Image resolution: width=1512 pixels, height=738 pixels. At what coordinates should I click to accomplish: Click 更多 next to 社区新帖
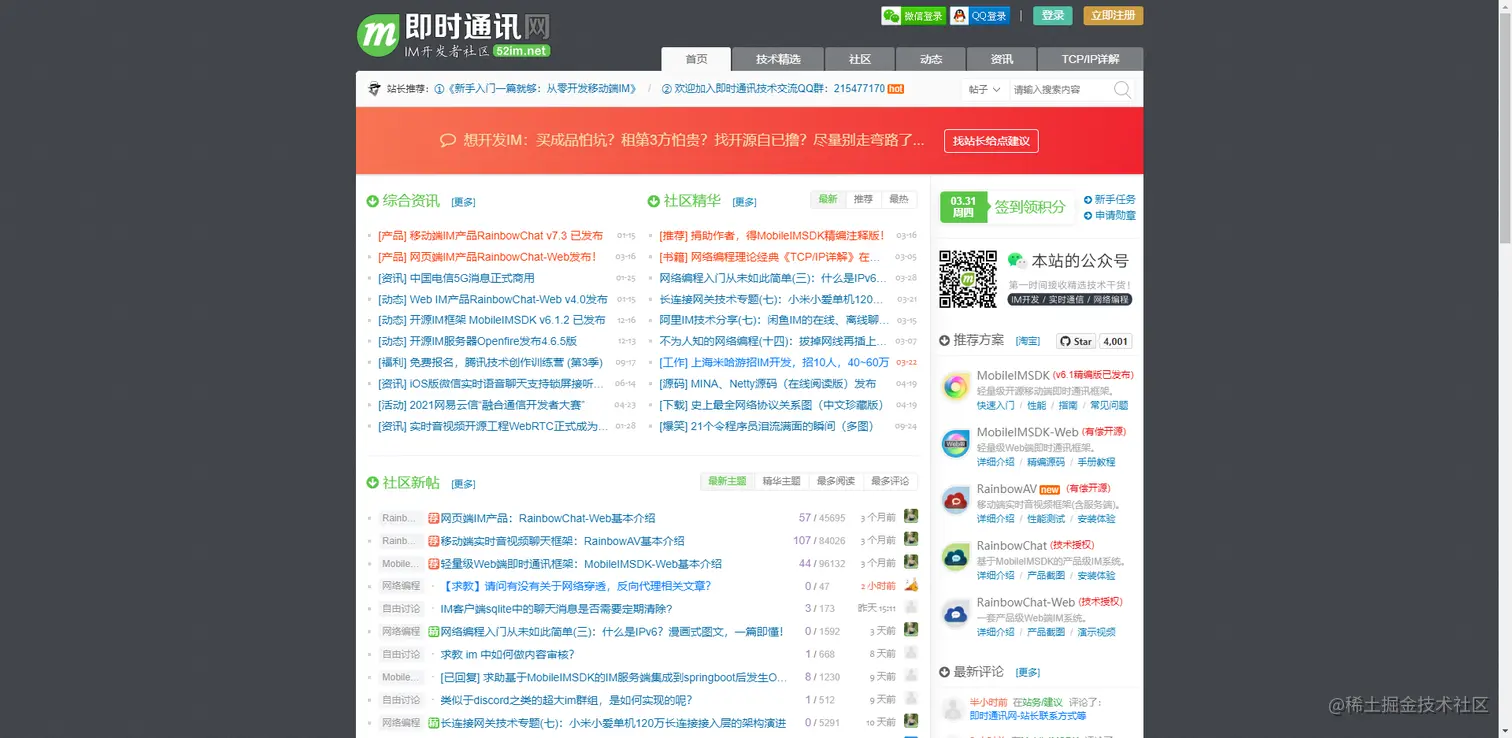pos(463,484)
